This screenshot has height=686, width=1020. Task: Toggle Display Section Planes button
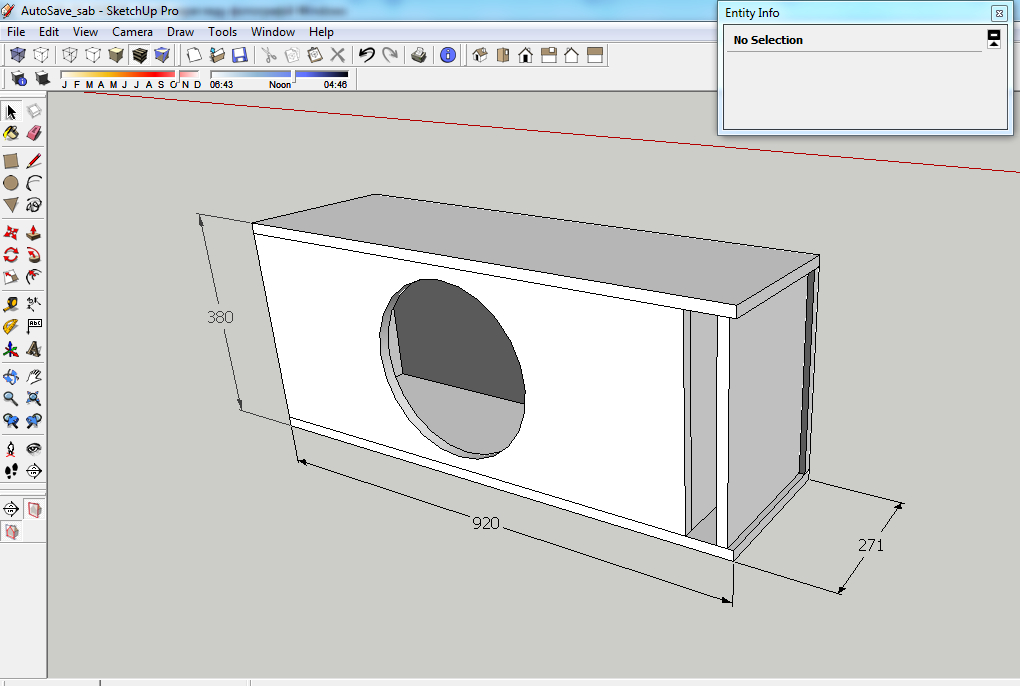pos(34,510)
